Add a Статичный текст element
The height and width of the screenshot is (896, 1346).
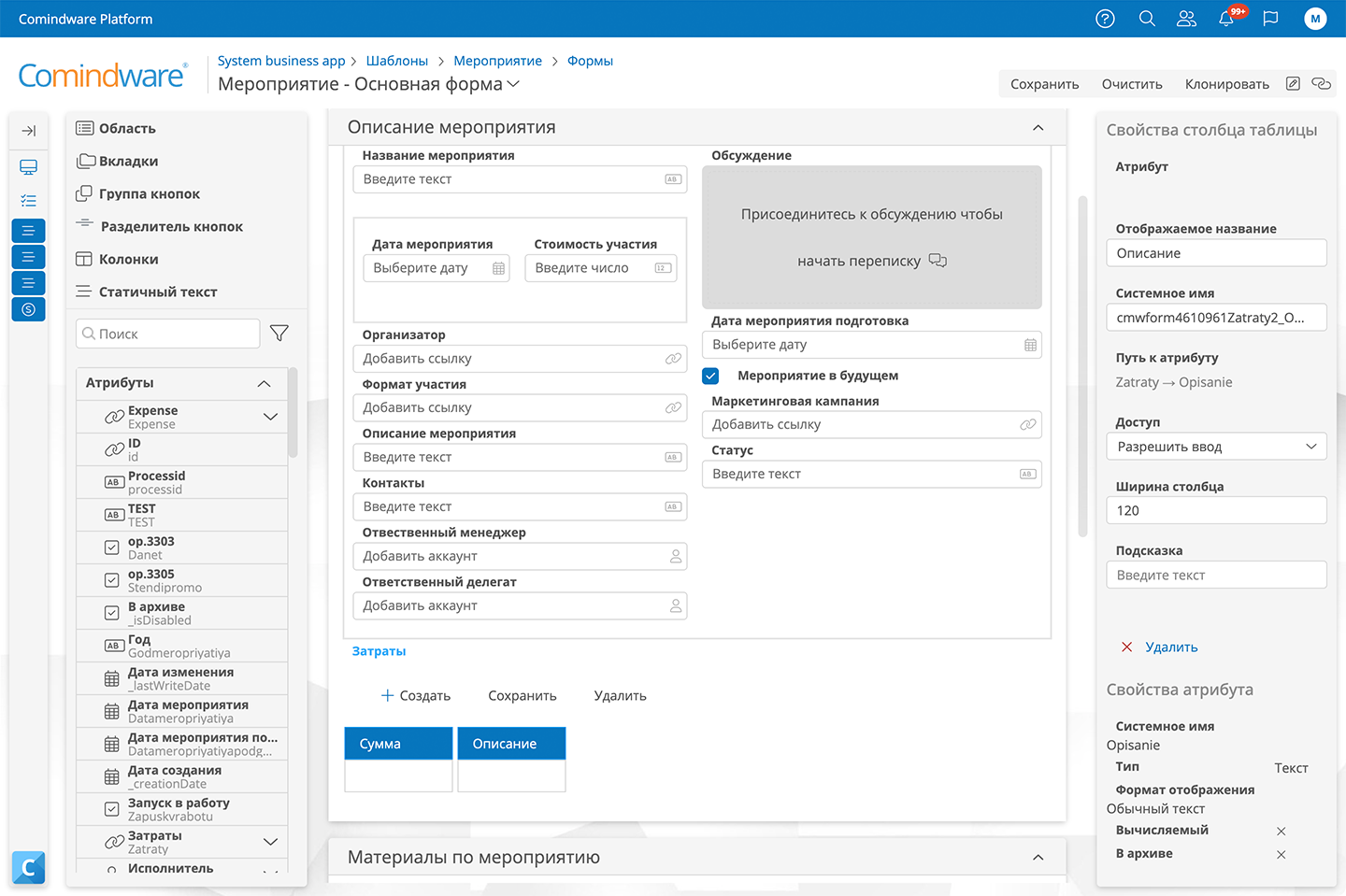pos(146,292)
